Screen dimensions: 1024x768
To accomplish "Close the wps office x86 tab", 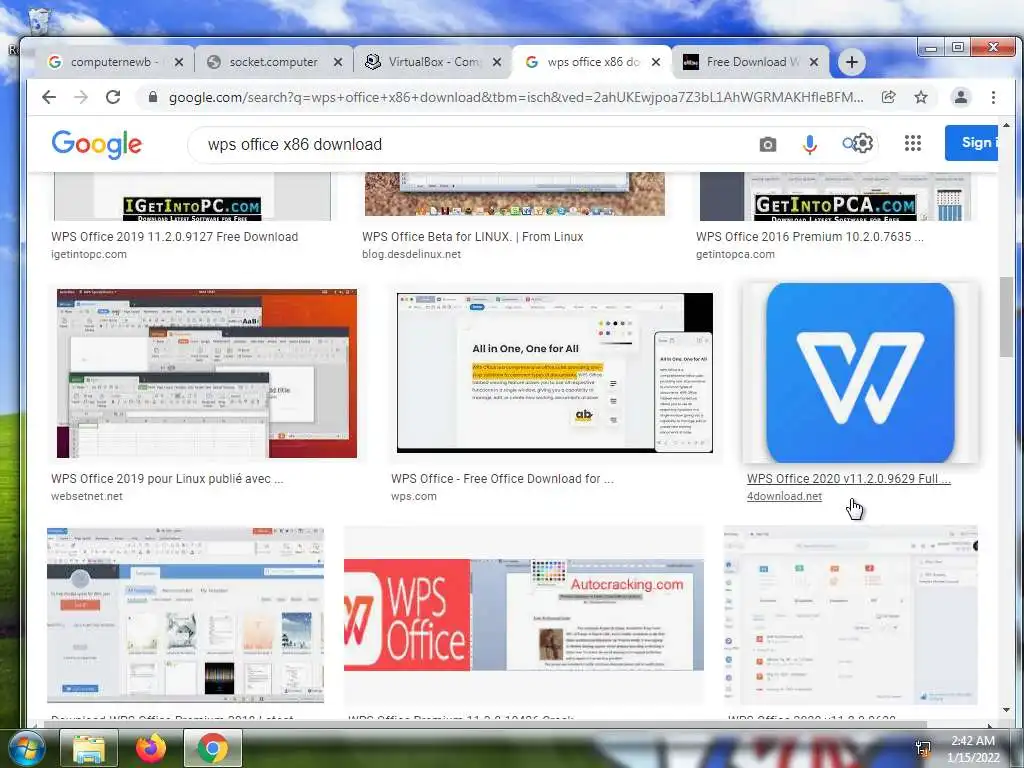I will tap(656, 62).
